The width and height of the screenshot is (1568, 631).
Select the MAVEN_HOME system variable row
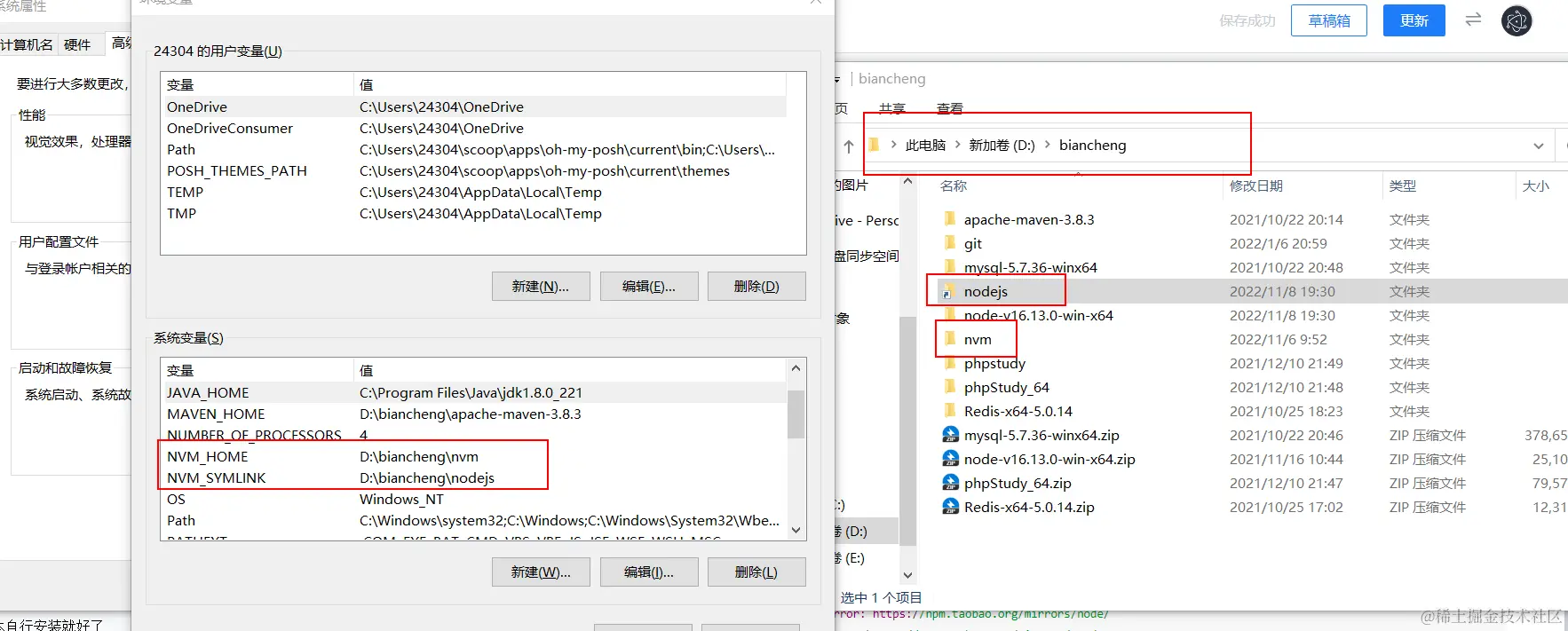coord(475,414)
